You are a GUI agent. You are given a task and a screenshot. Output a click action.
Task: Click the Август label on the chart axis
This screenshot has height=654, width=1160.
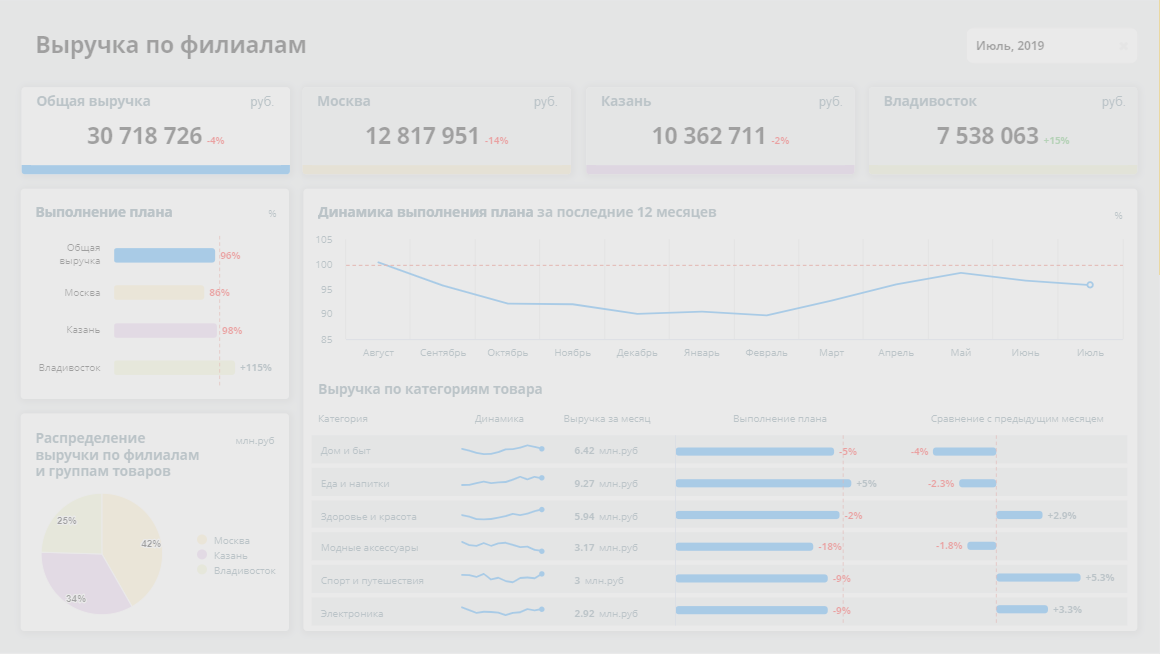381,352
